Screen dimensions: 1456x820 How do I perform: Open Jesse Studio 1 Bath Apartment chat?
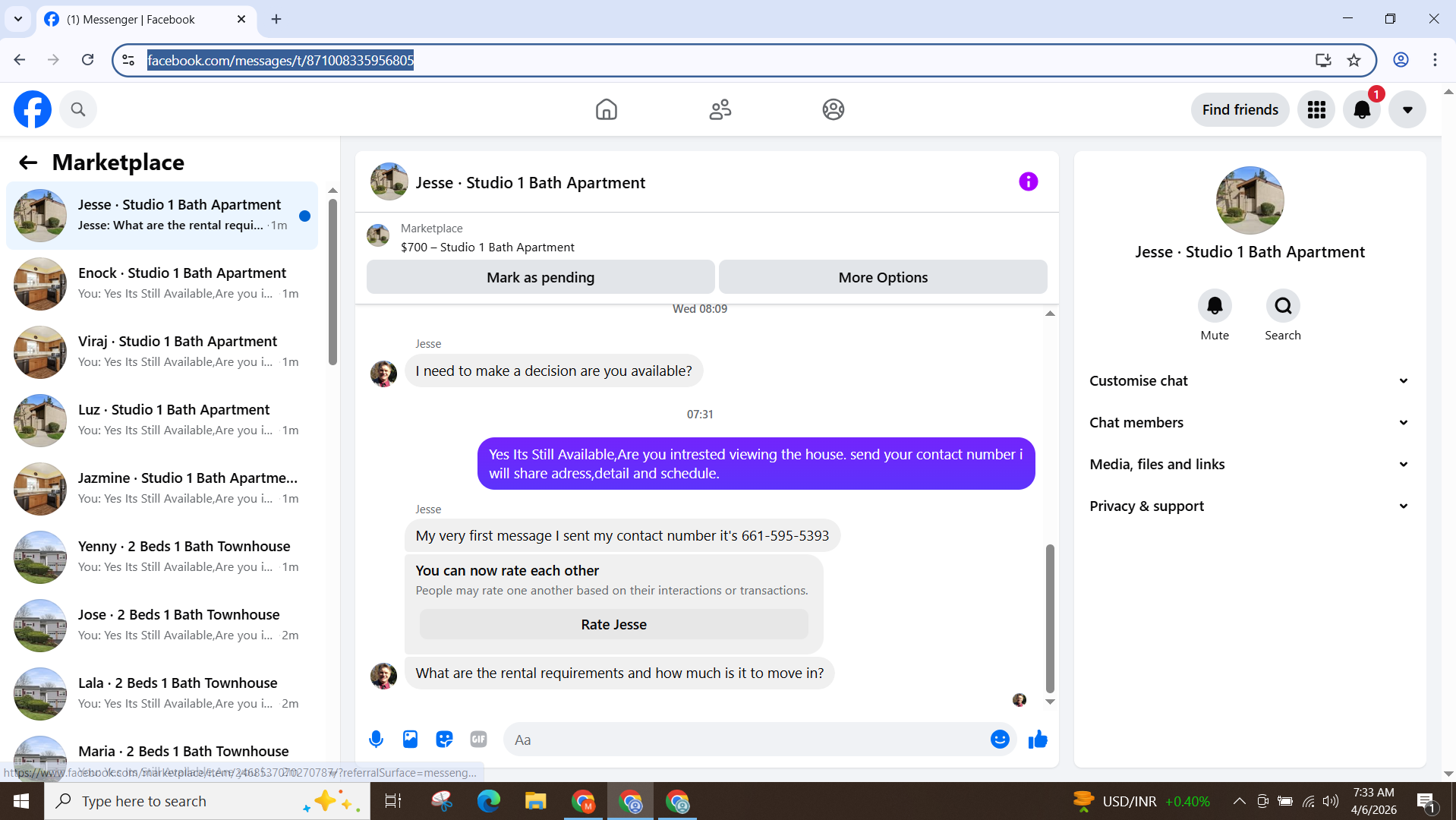point(162,216)
